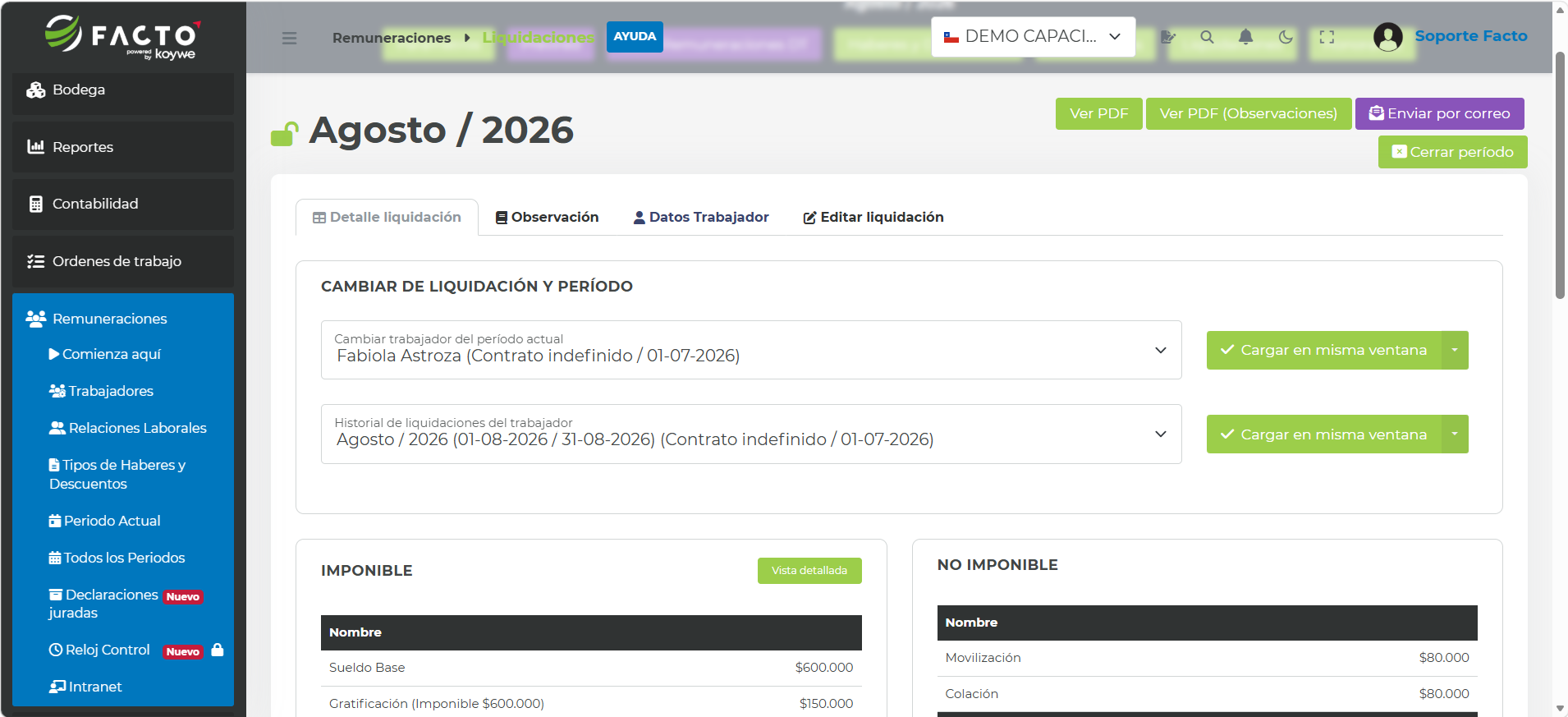Click the Agosto / 2026 page title

click(x=441, y=130)
